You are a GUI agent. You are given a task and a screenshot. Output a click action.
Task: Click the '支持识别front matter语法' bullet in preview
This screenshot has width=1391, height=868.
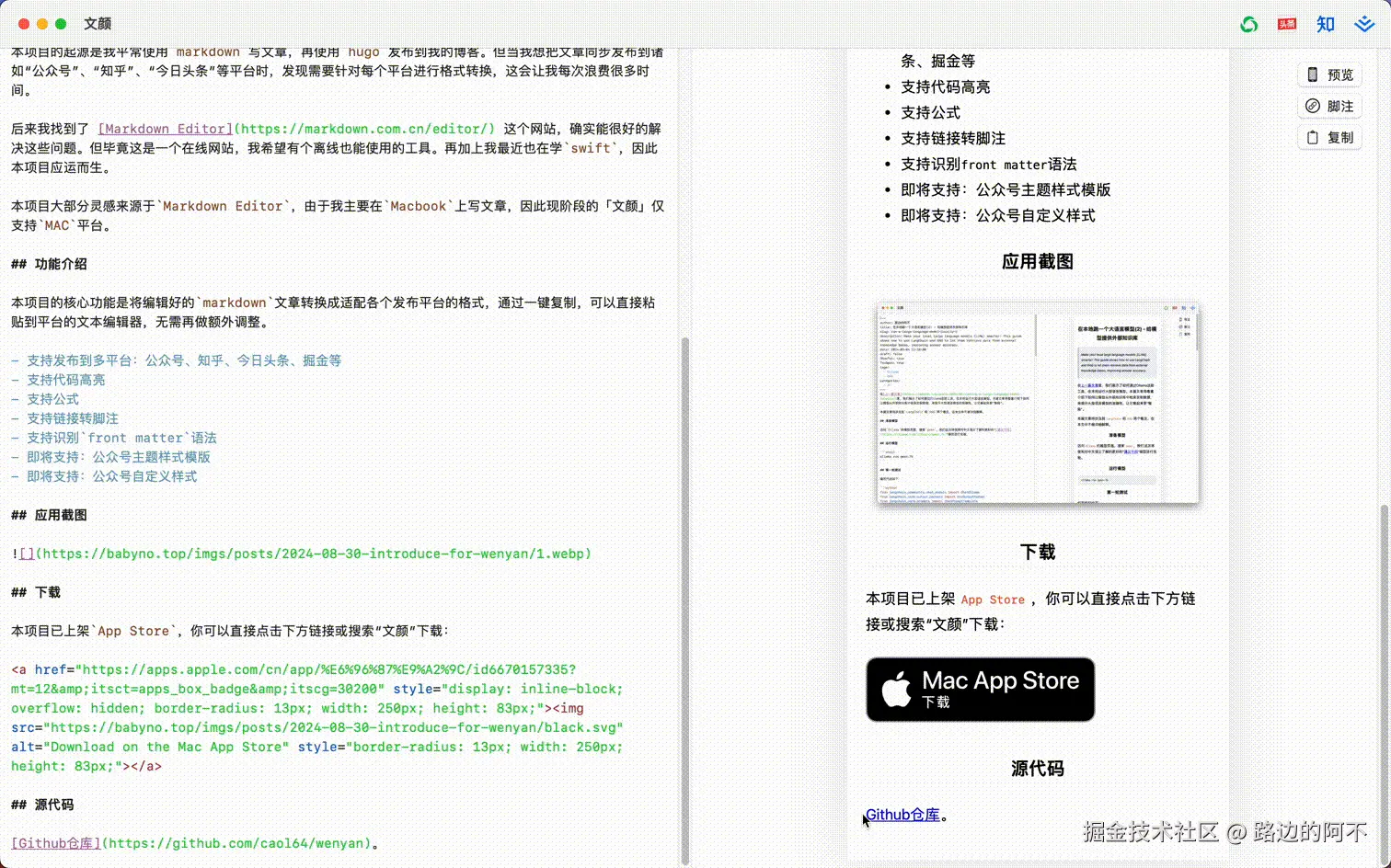(989, 164)
